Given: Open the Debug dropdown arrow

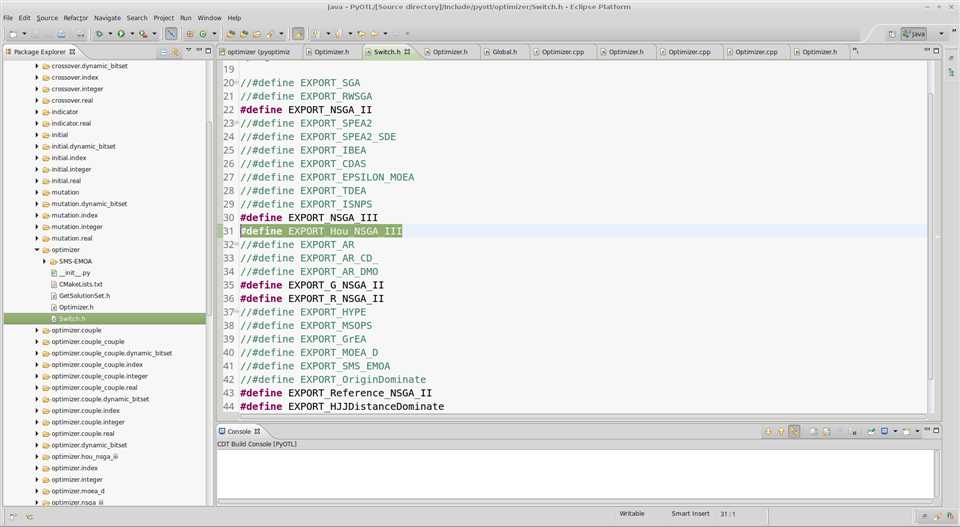Looking at the screenshot, I should click(110, 34).
